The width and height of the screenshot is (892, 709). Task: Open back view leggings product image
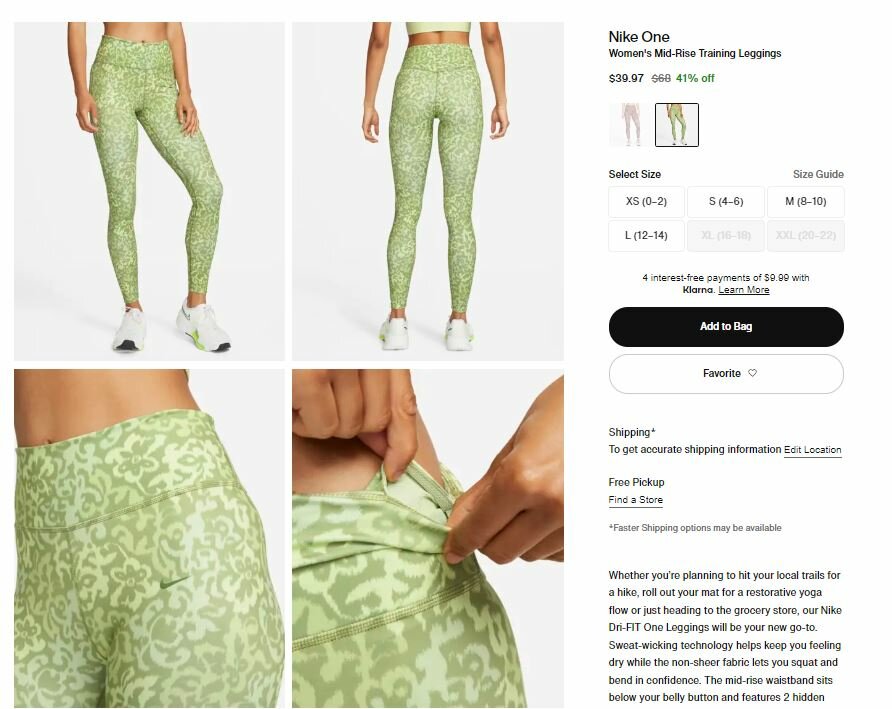point(428,191)
